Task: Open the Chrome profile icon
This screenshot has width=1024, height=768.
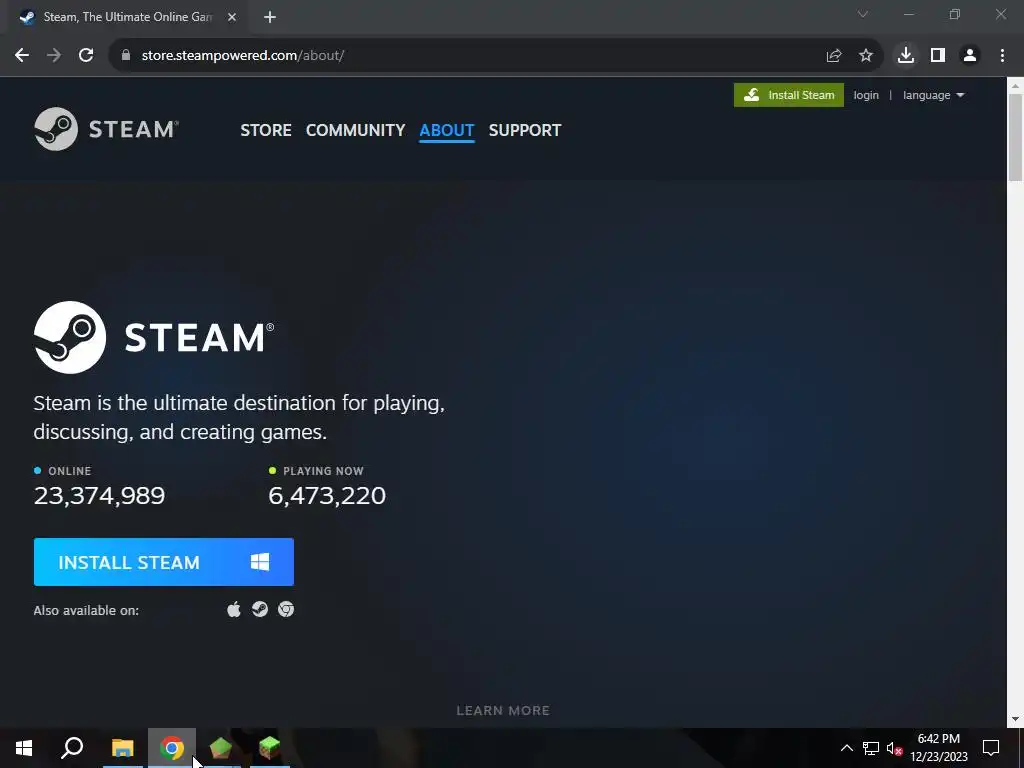Action: 970,56
